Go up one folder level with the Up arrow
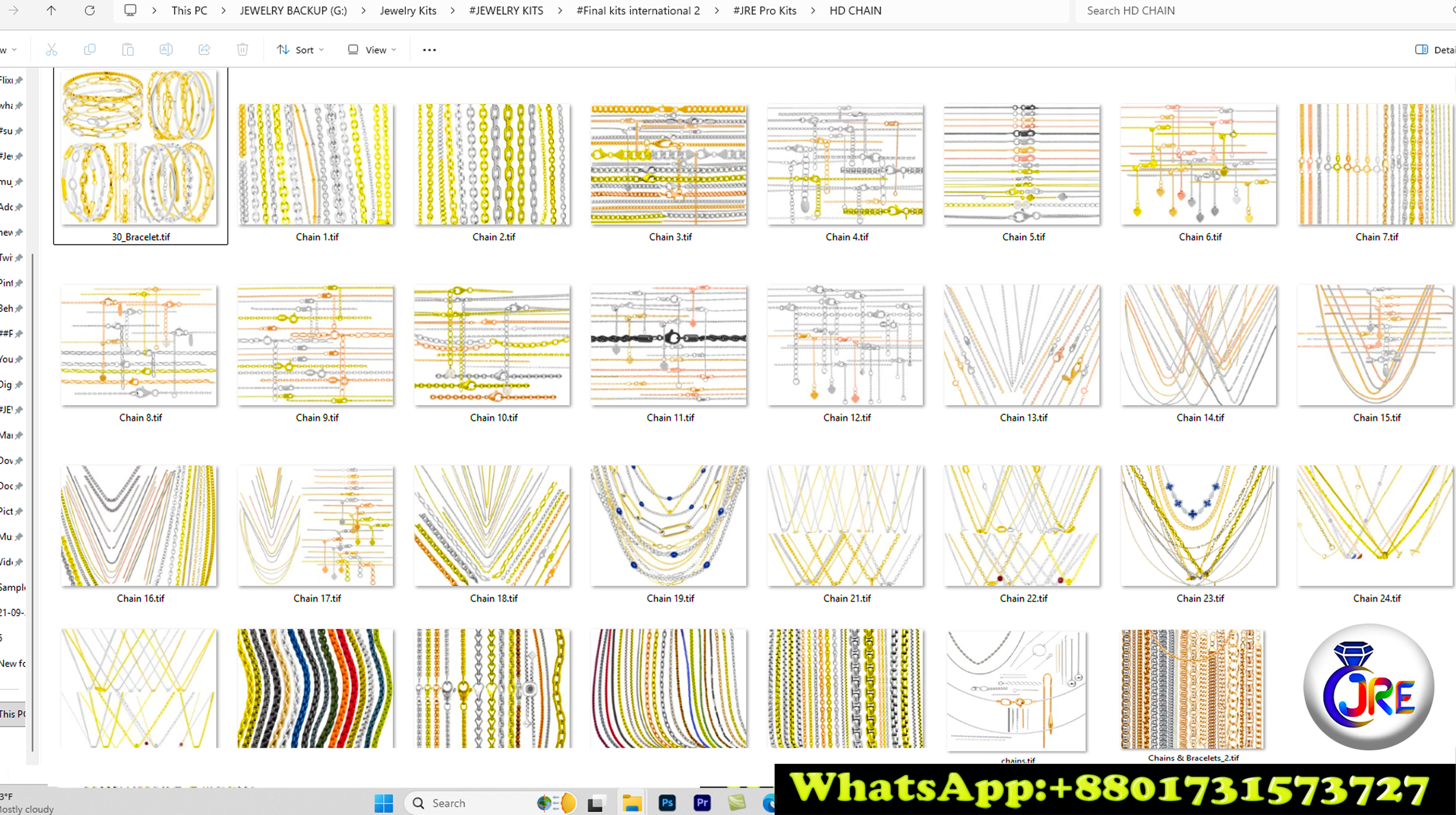The height and width of the screenshot is (815, 1456). click(x=51, y=10)
